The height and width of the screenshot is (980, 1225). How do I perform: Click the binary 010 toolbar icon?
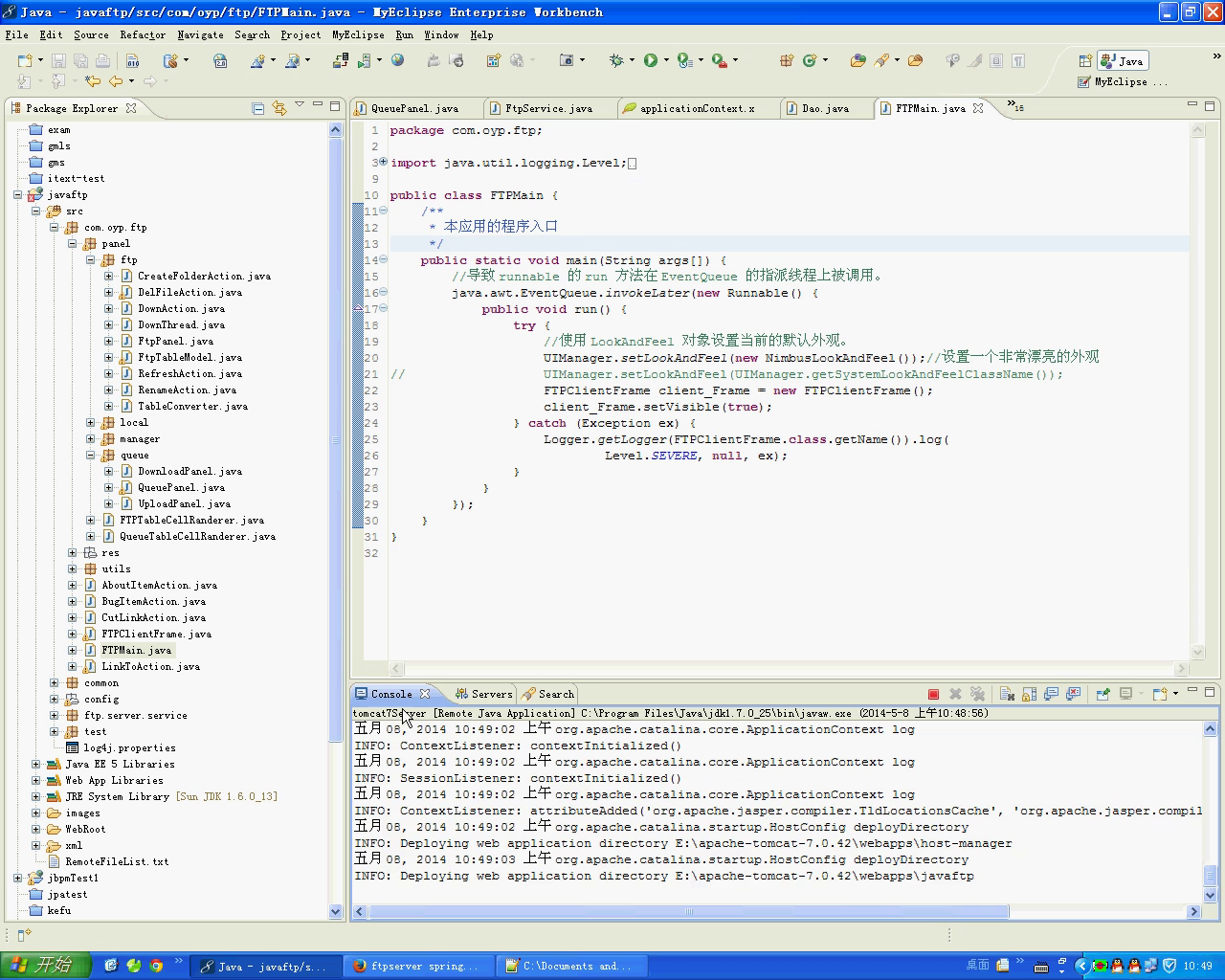tap(134, 60)
